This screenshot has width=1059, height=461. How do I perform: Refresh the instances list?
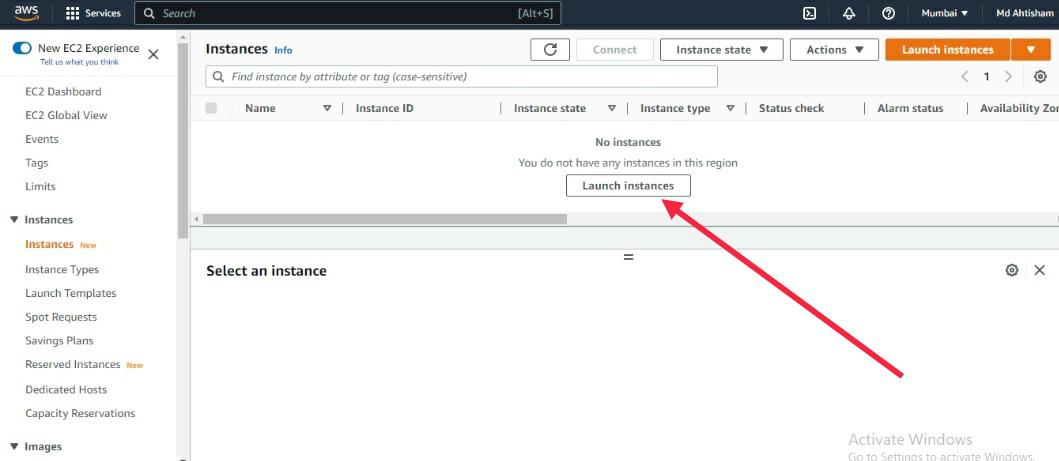[x=550, y=50]
